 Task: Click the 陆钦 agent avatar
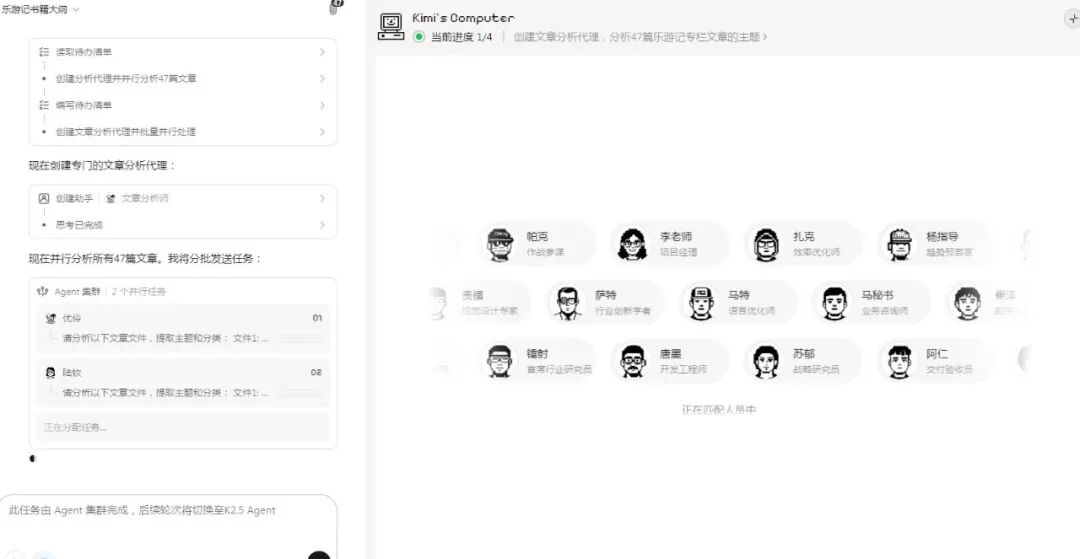point(50,373)
